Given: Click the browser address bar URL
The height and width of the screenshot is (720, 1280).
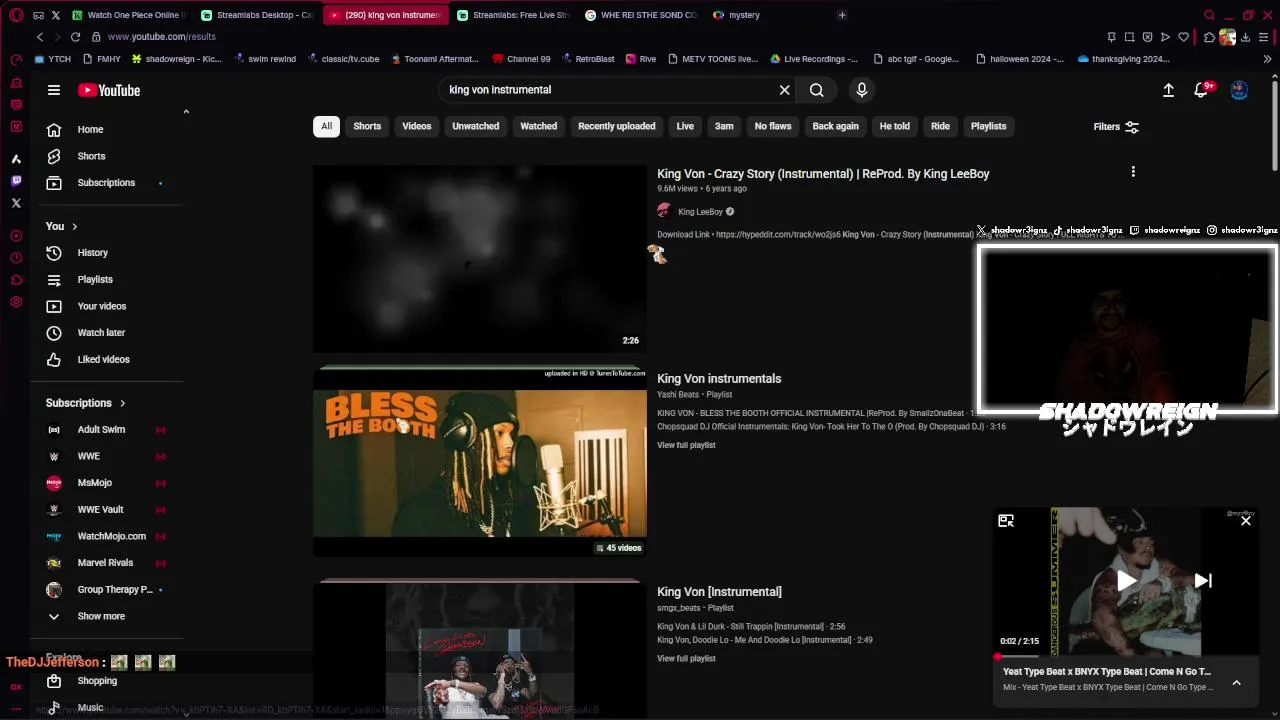Looking at the screenshot, I should pos(161,37).
